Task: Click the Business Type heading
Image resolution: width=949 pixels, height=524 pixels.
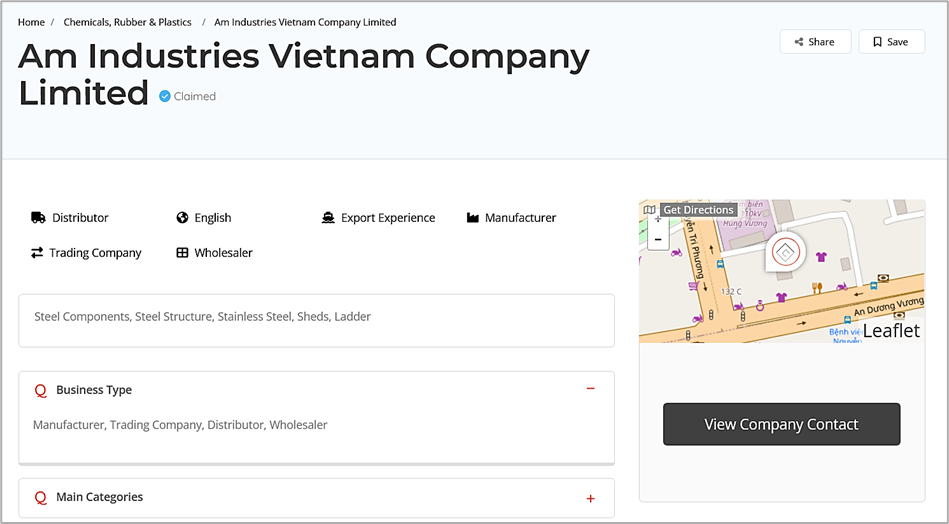Action: pos(94,390)
